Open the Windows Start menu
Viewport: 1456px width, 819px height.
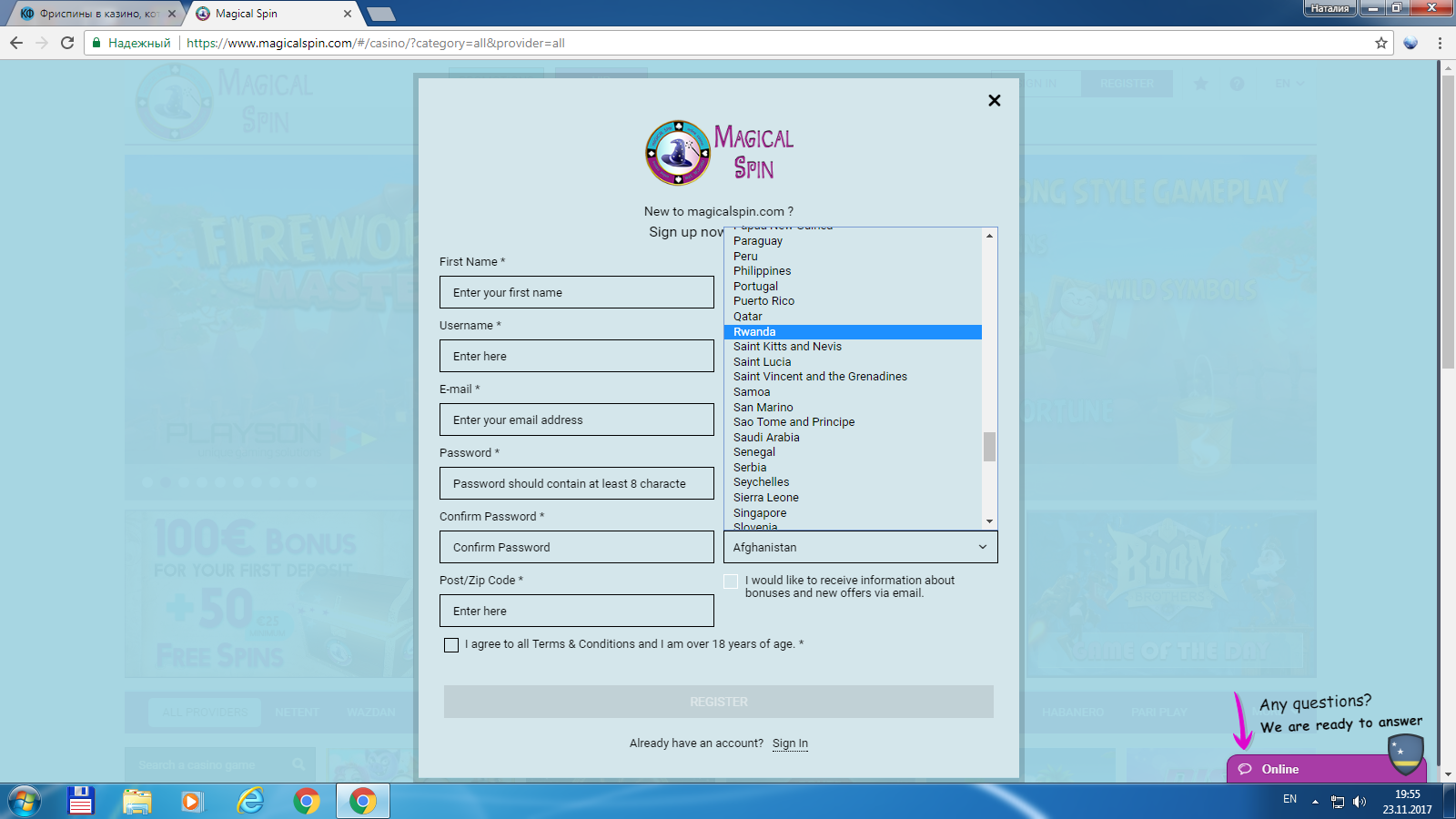[25, 801]
